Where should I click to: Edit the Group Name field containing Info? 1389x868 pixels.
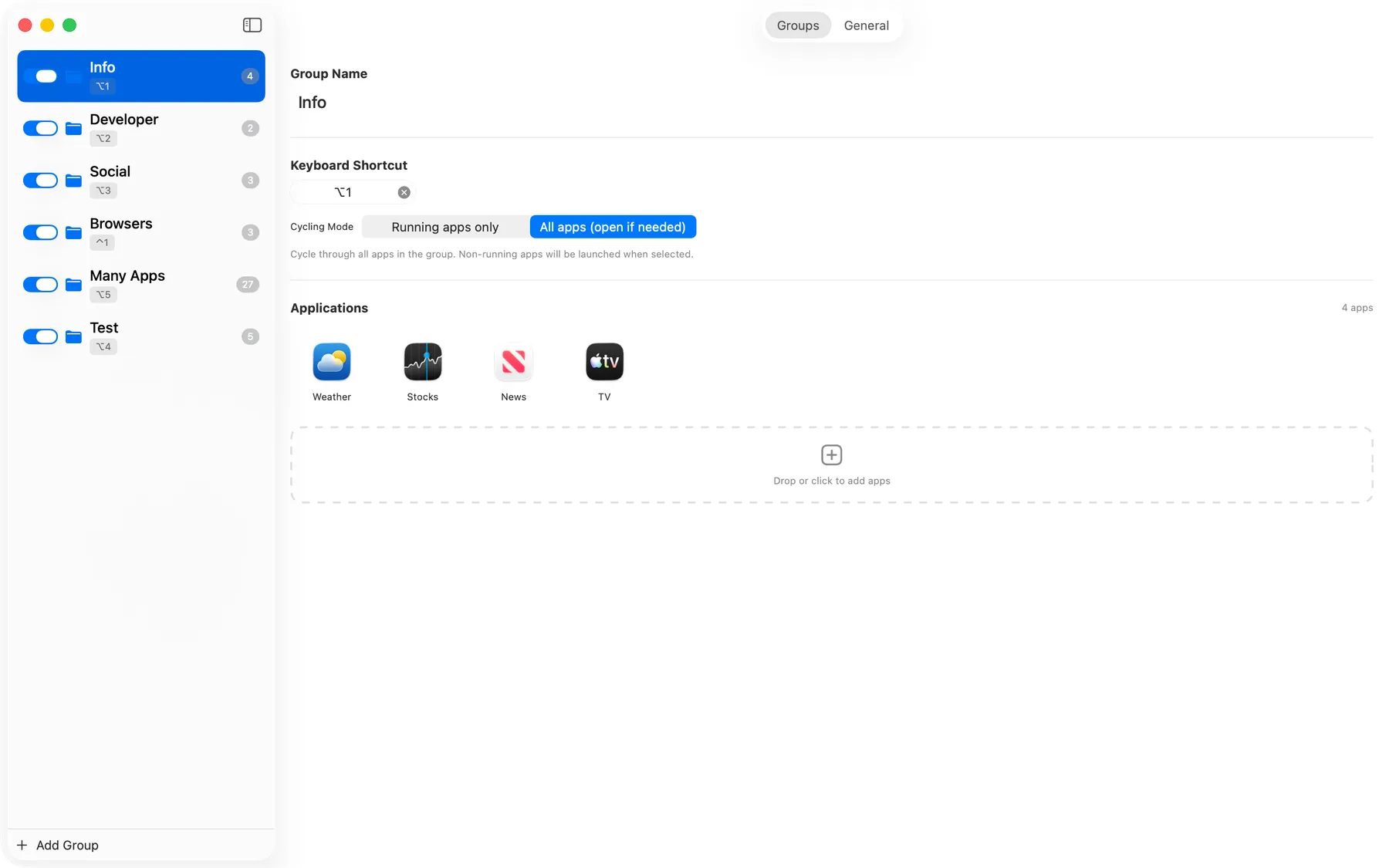(x=463, y=103)
